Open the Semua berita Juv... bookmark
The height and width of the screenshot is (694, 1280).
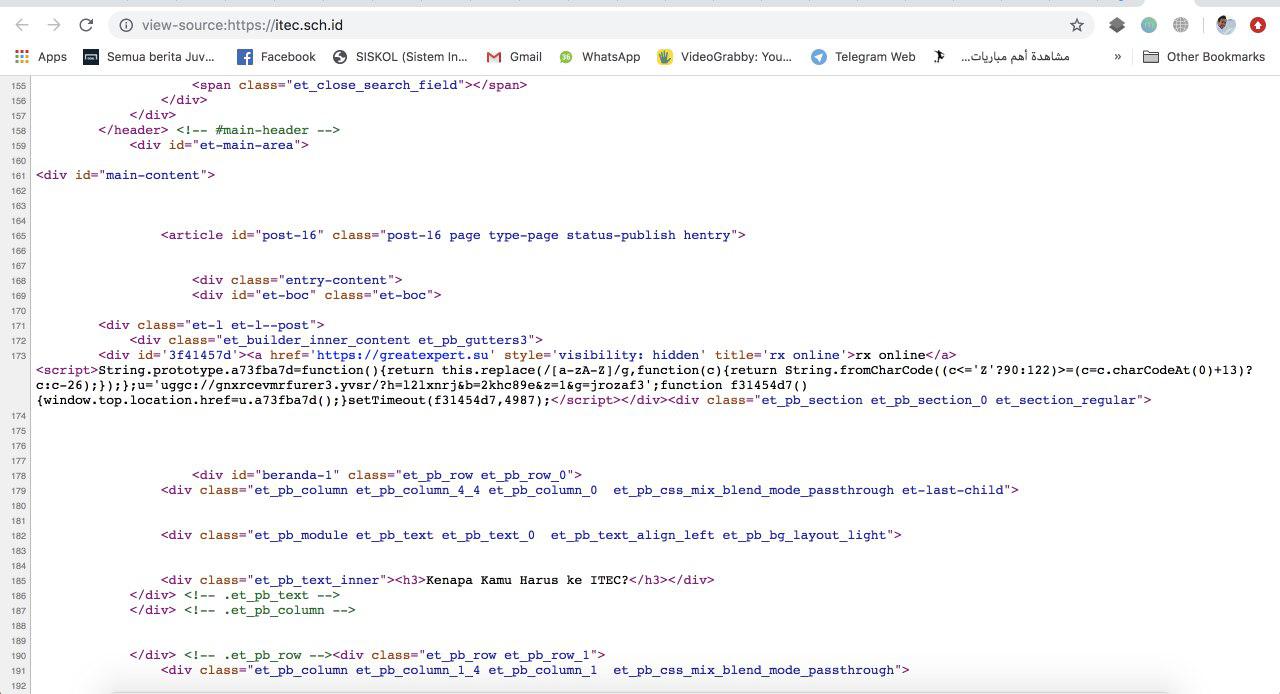coord(147,57)
